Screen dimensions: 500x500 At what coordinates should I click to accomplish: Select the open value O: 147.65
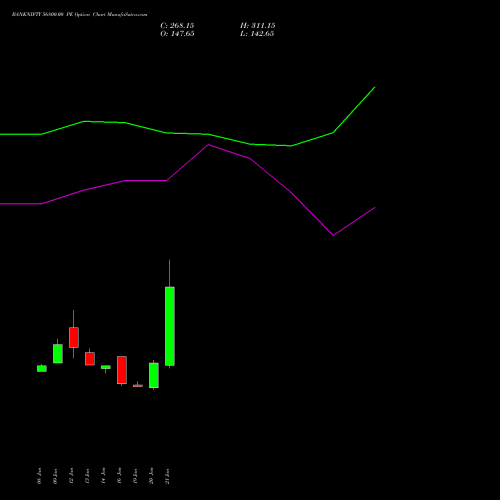pos(177,34)
